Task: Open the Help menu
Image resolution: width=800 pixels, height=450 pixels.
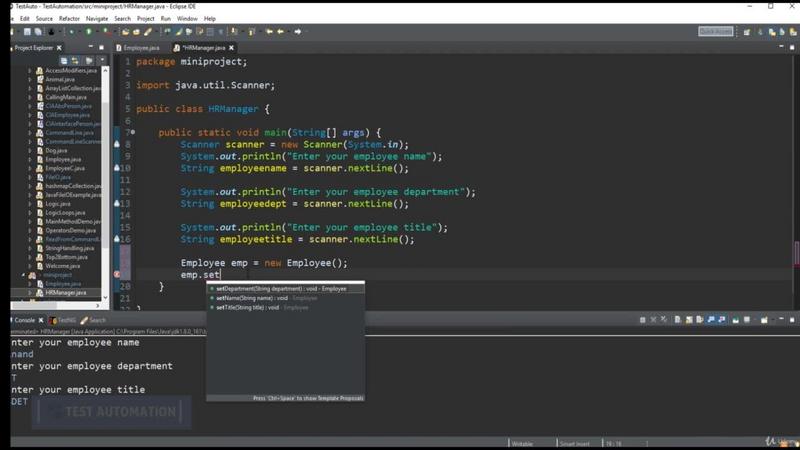Action: pyautogui.click(x=210, y=18)
